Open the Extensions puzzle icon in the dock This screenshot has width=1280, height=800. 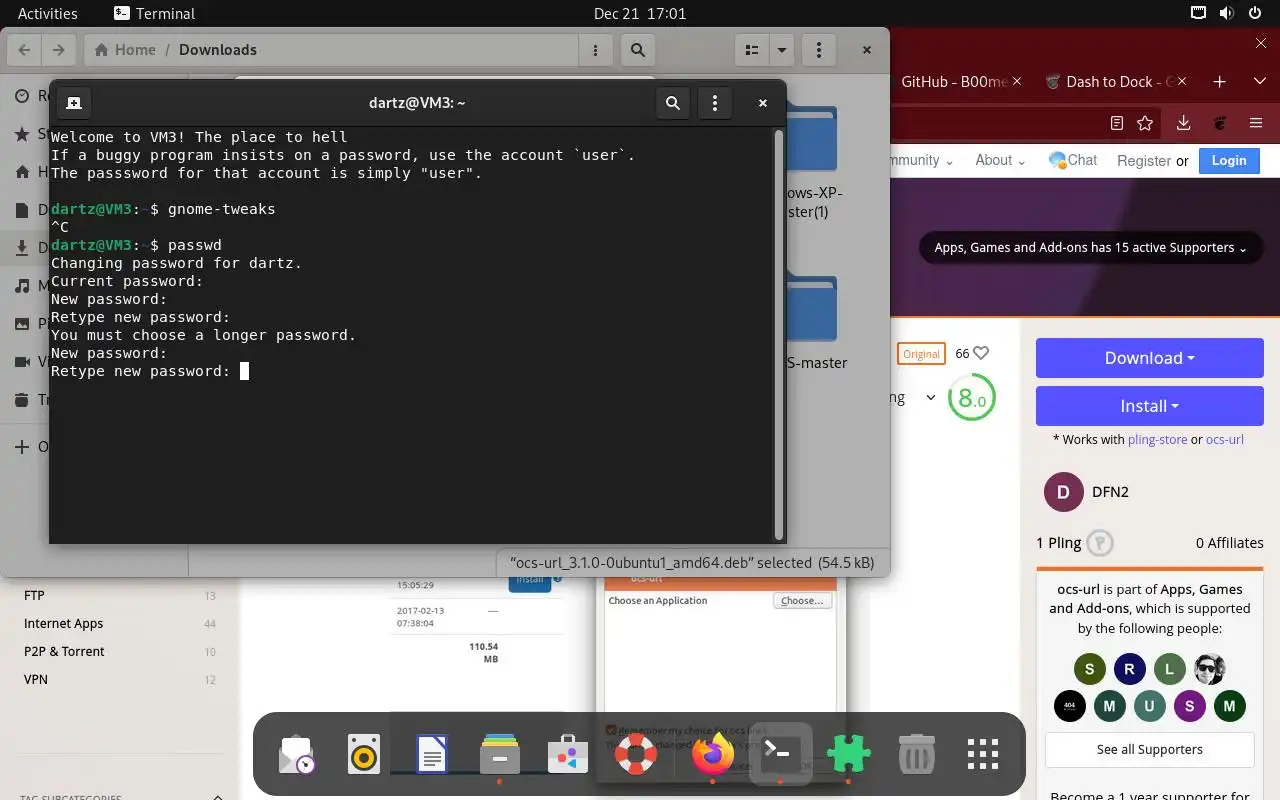tap(848, 755)
